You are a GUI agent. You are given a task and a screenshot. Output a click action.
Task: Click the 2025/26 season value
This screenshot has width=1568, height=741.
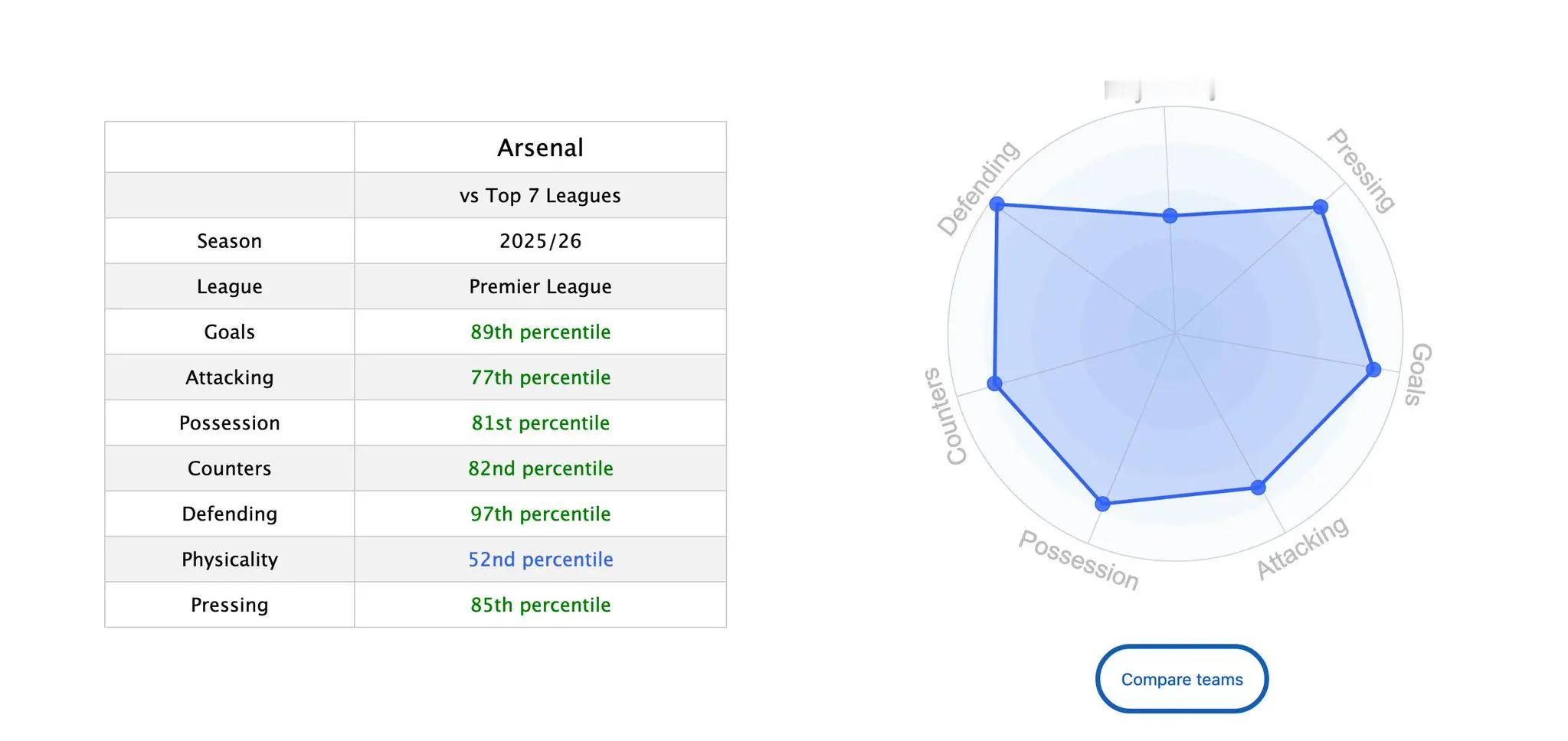point(540,241)
